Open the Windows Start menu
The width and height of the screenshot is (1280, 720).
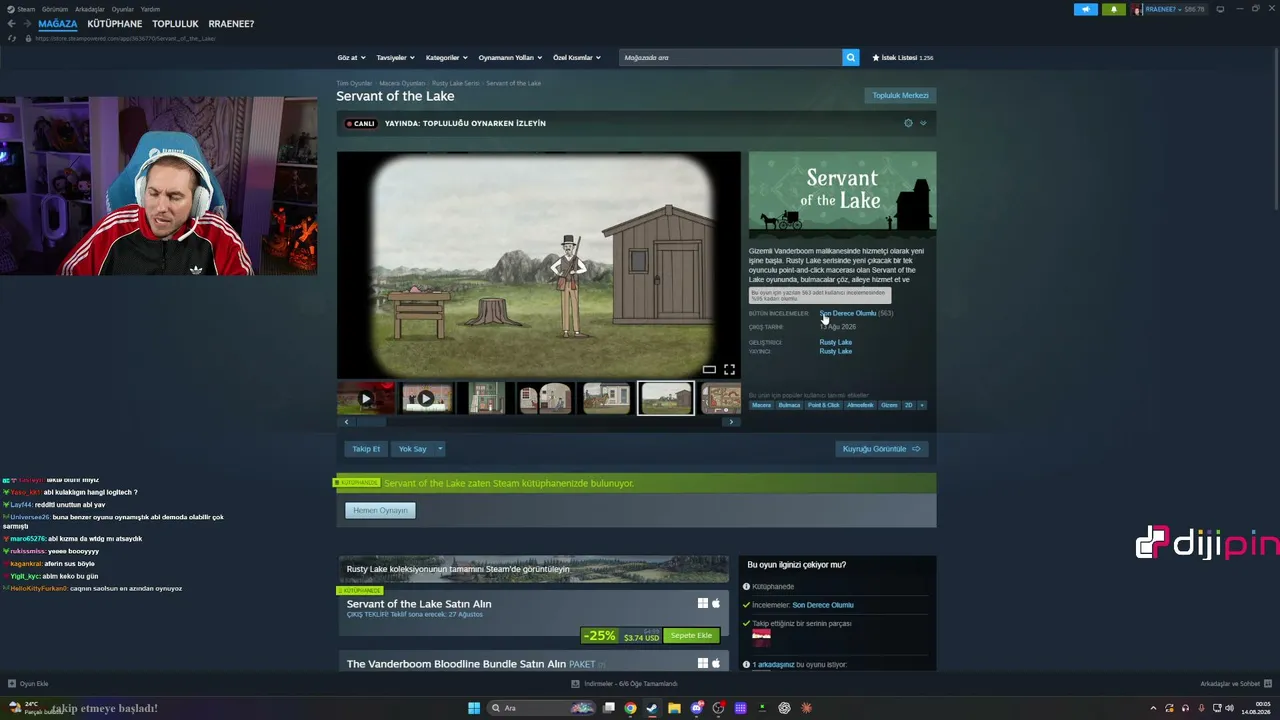(x=474, y=708)
